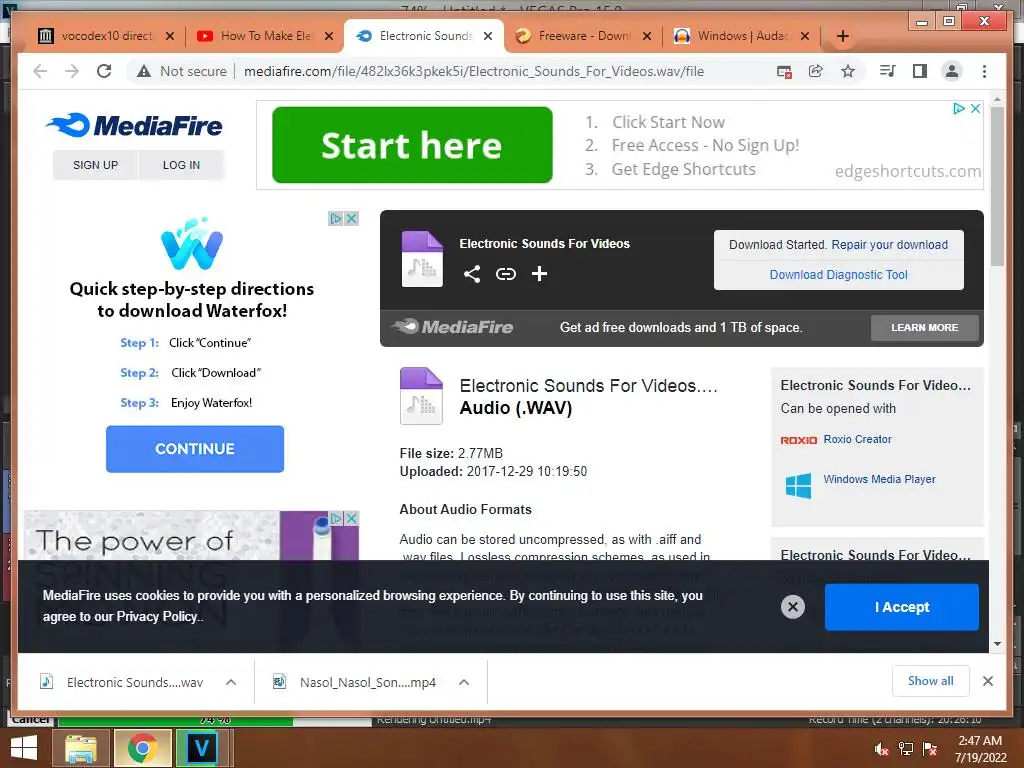Click the browser forward arrow
This screenshot has width=1024, height=768.
(72, 71)
